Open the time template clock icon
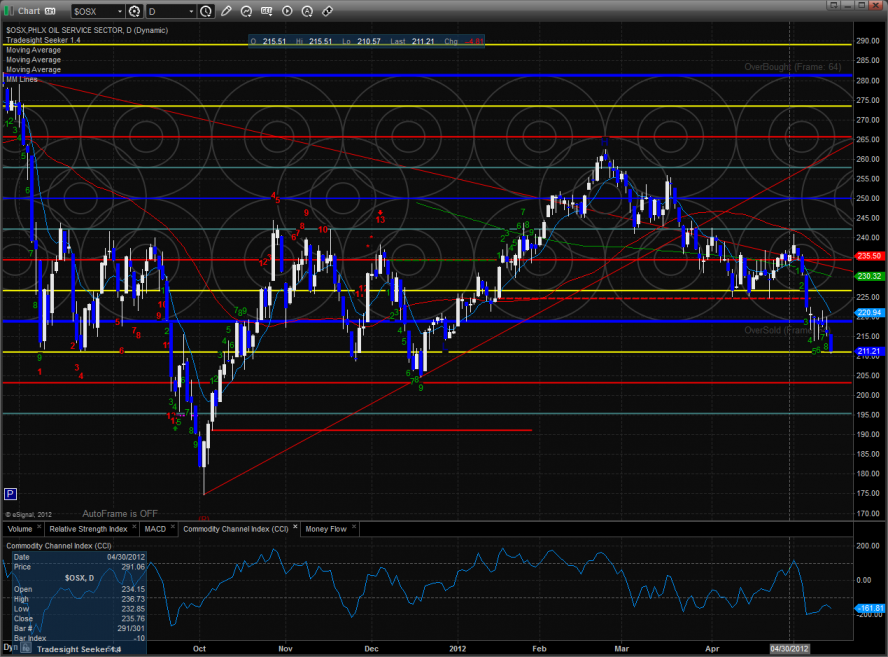The width and height of the screenshot is (888, 657). point(205,11)
